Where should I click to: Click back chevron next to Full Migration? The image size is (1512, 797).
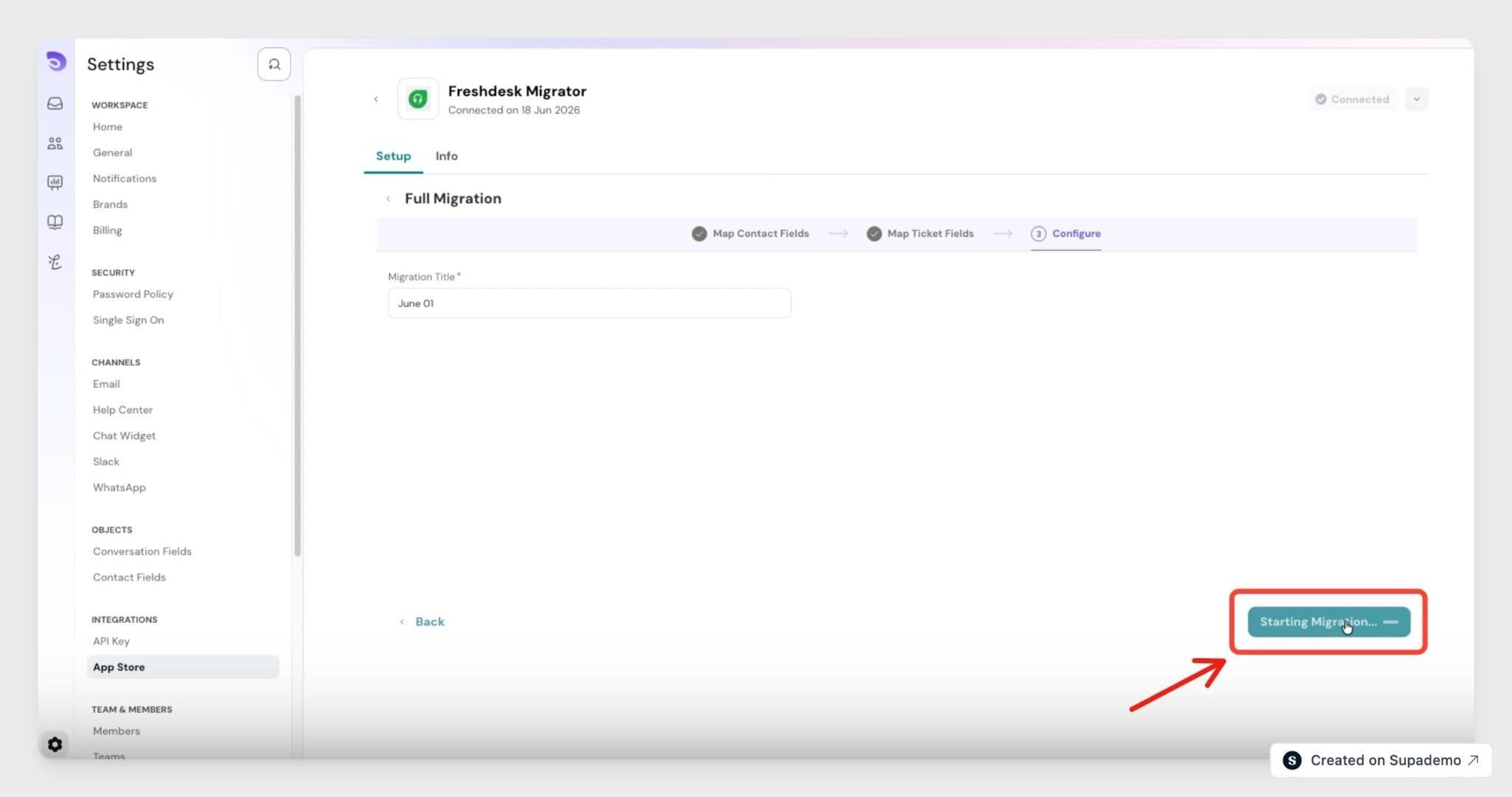point(388,199)
